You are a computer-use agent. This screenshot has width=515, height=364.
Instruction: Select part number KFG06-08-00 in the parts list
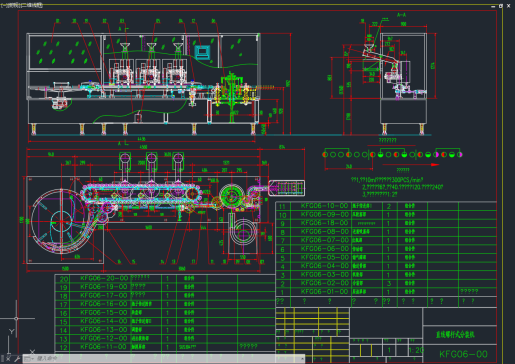(x=324, y=231)
